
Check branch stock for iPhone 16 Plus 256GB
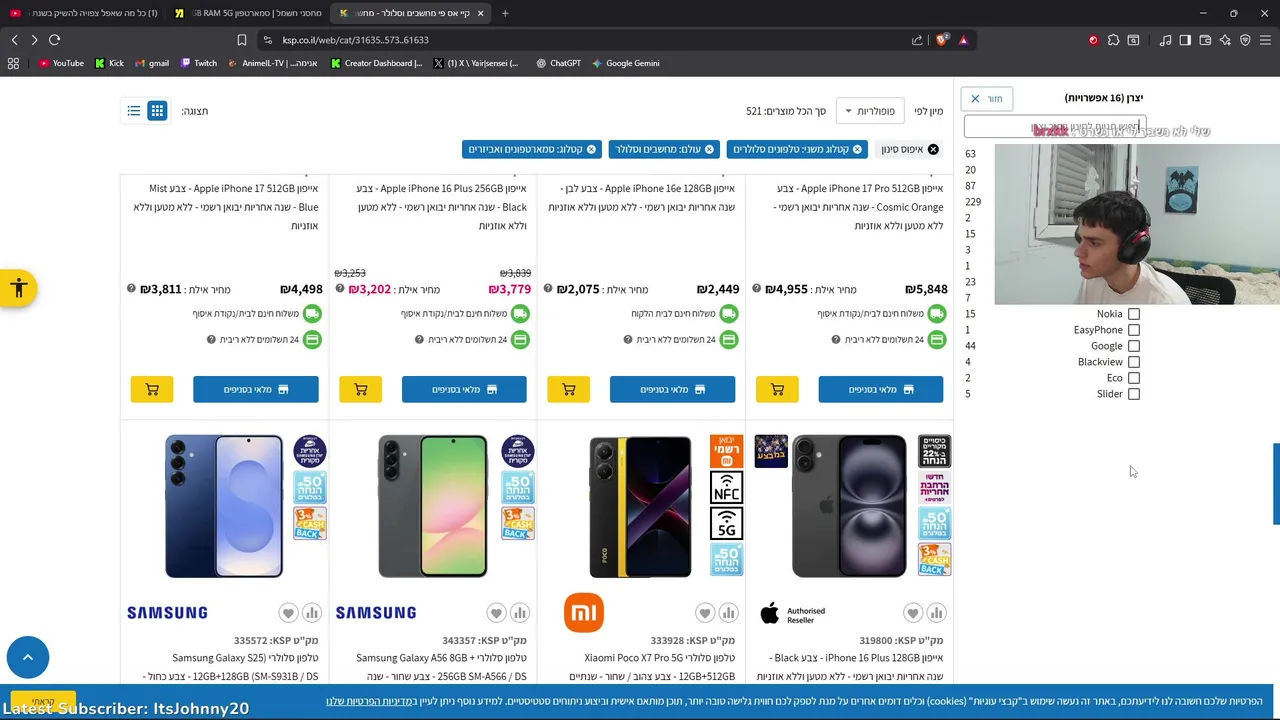(464, 389)
